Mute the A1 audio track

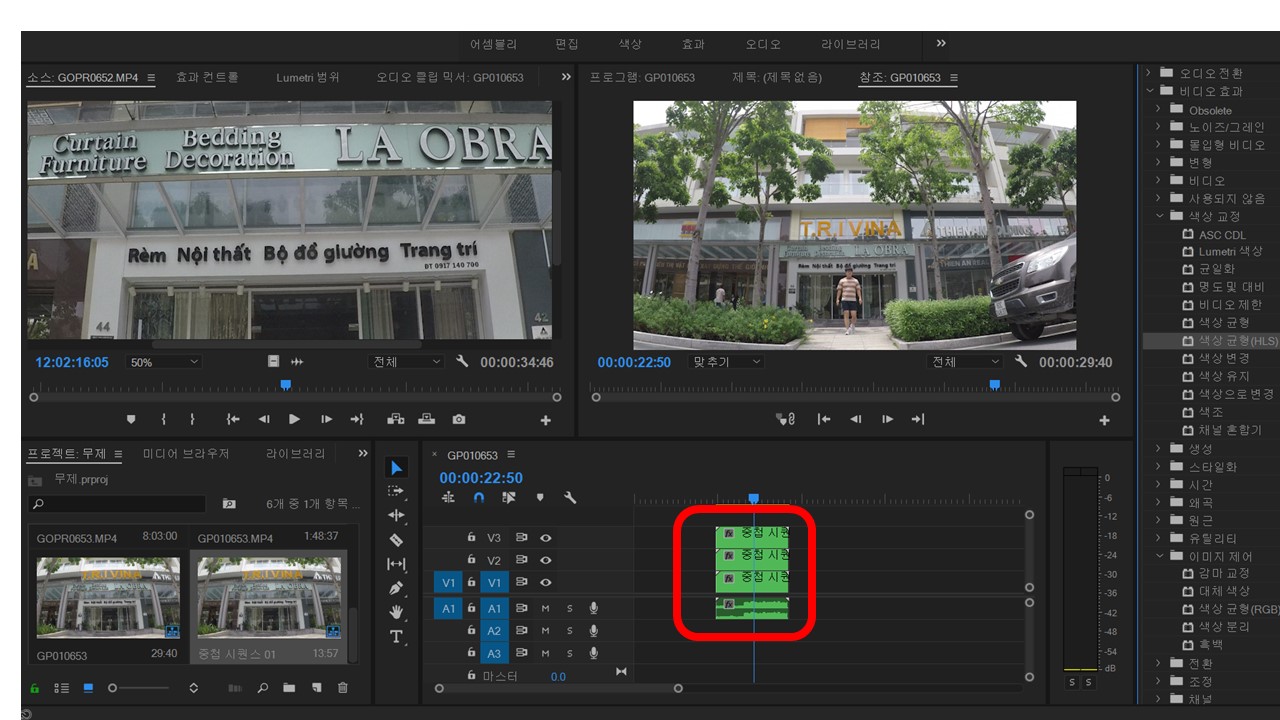[546, 607]
